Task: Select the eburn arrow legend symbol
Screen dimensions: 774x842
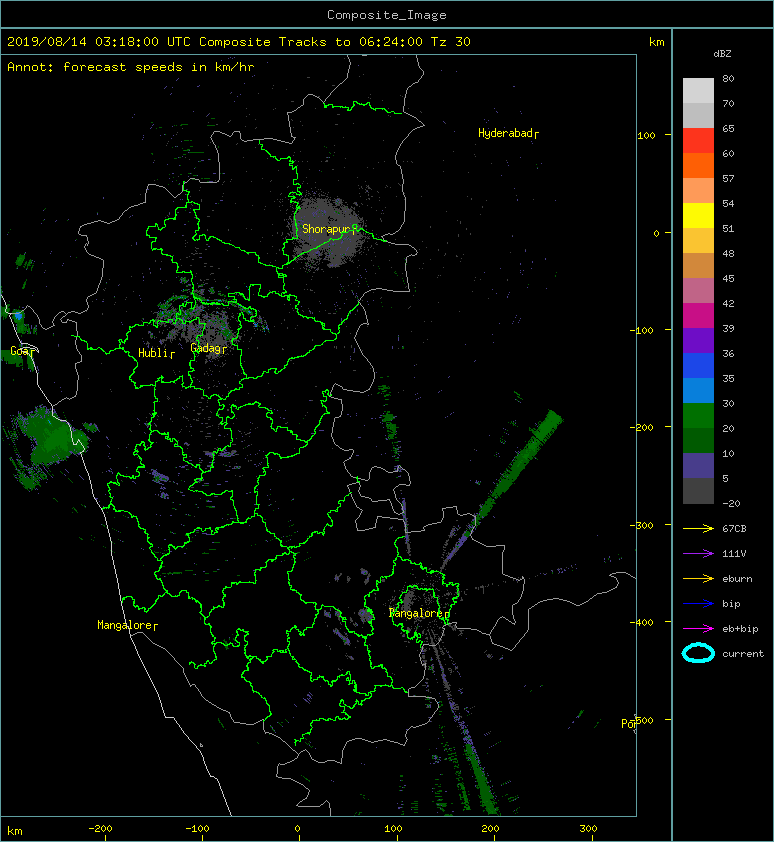Action: coord(698,579)
